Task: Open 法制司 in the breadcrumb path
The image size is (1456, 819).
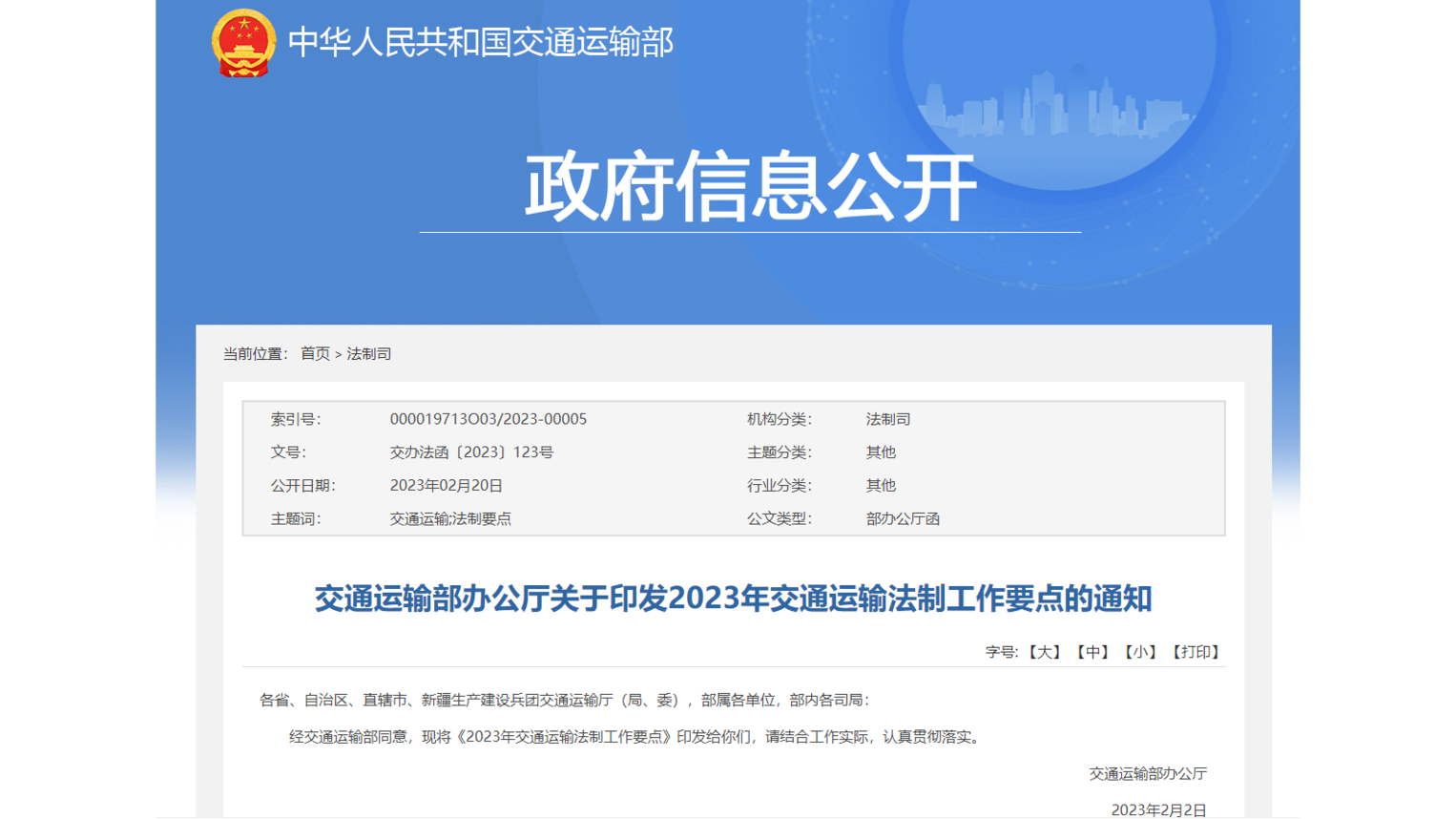Action: (369, 354)
